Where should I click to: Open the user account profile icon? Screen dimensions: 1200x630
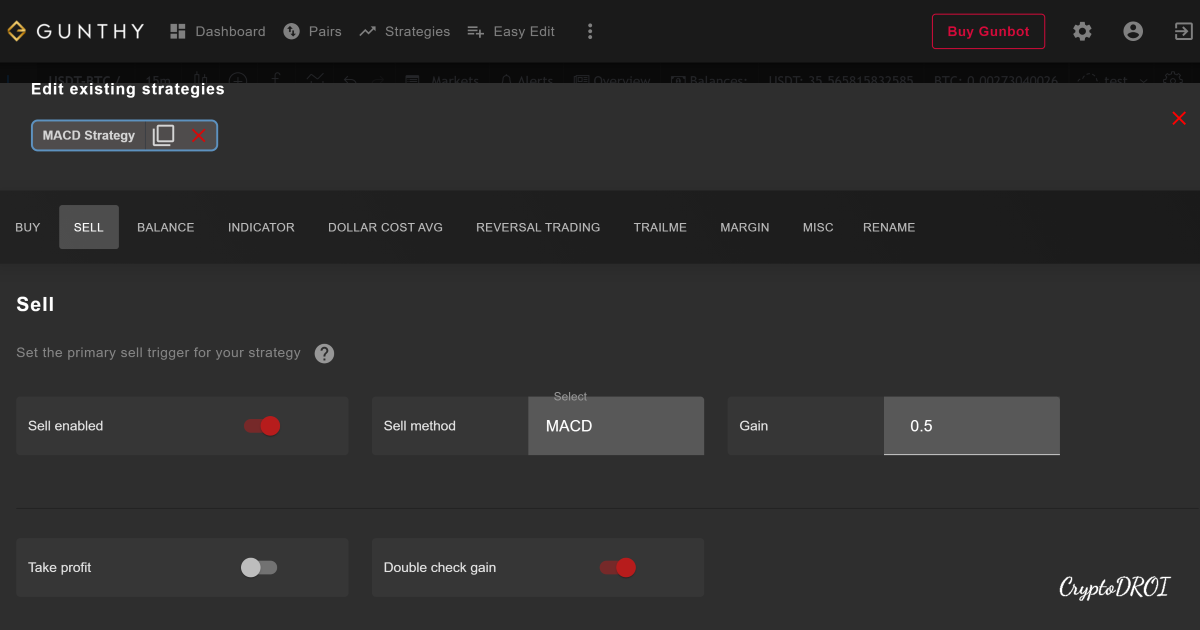[1133, 31]
